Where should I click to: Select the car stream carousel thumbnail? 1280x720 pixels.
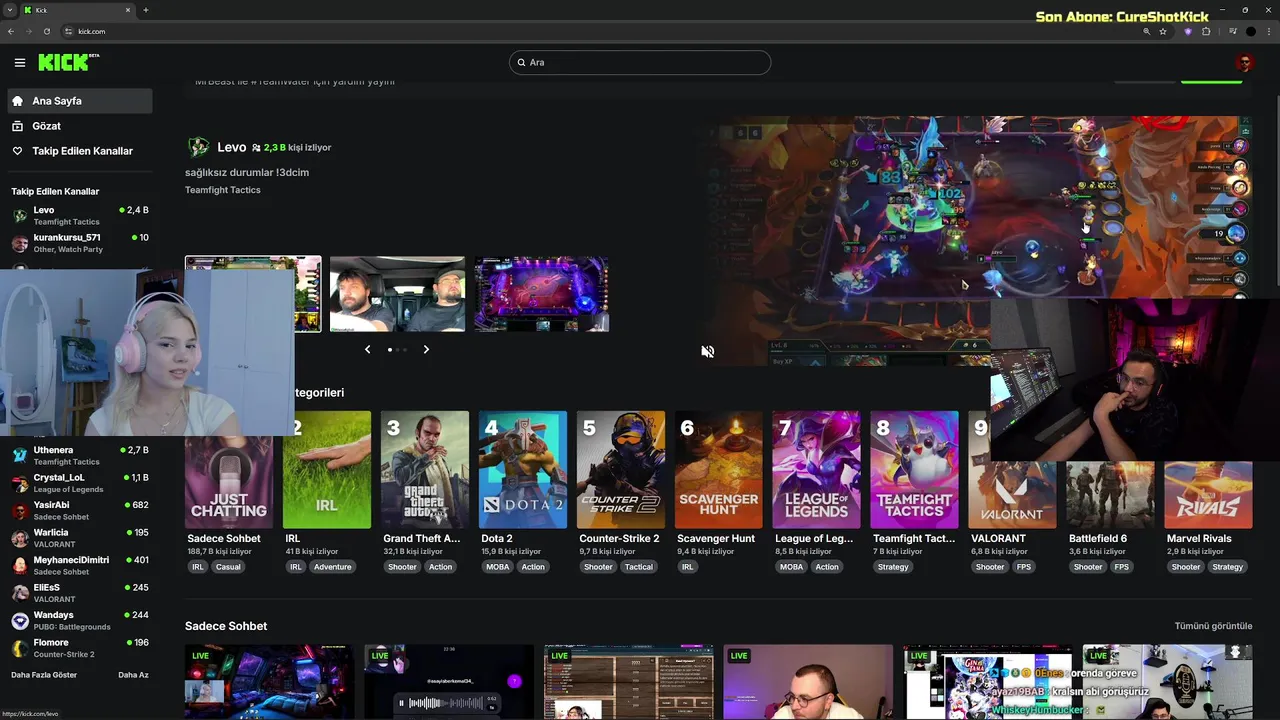397,294
